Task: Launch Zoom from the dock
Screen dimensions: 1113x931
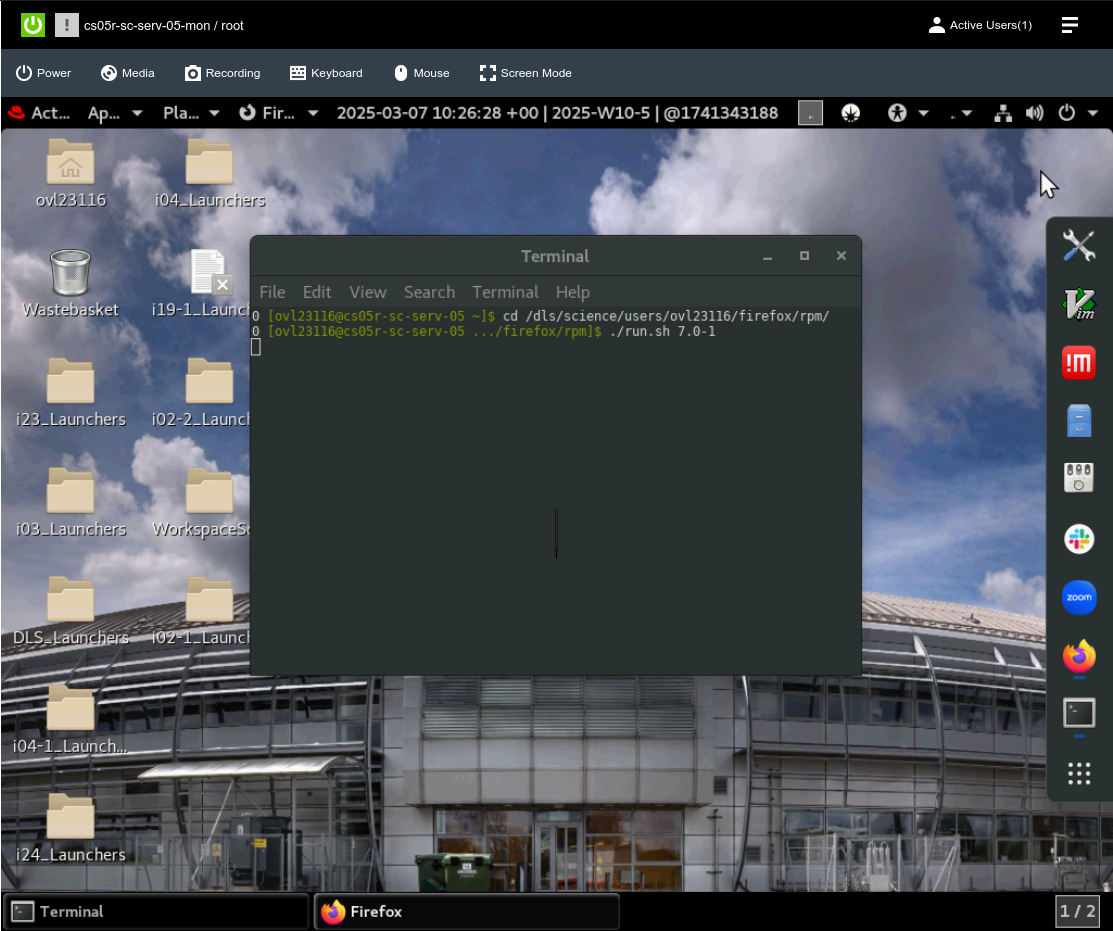Action: (1079, 597)
